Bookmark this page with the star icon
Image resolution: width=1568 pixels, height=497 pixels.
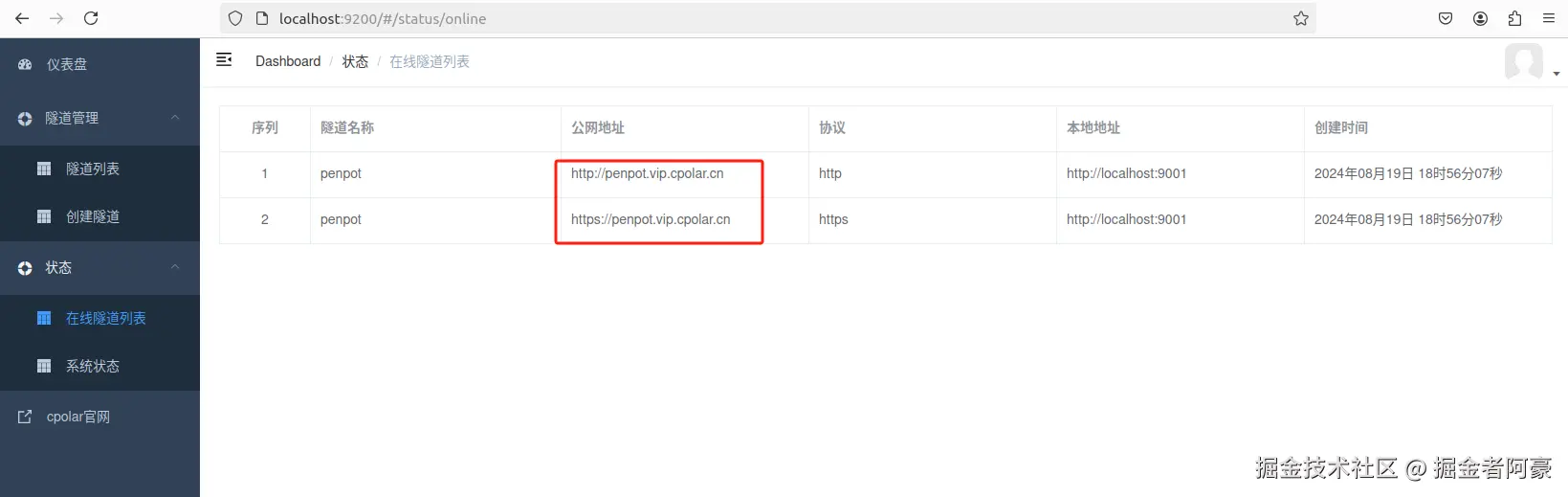(x=1301, y=18)
